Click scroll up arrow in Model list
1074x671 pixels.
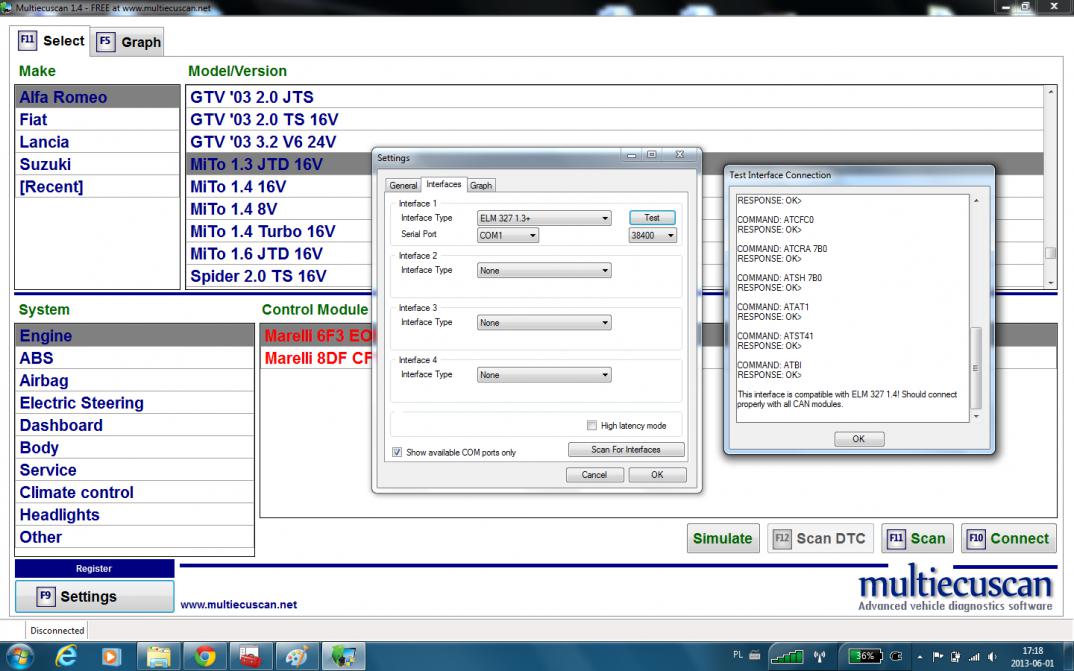tap(1050, 92)
